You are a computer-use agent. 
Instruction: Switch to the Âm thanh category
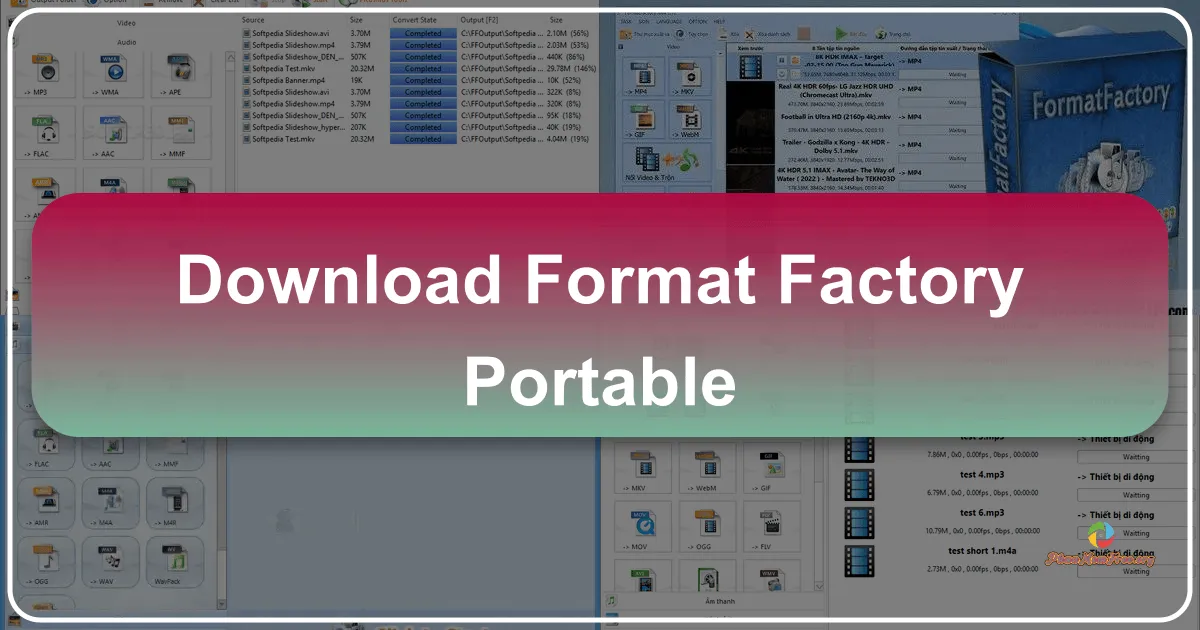720,601
